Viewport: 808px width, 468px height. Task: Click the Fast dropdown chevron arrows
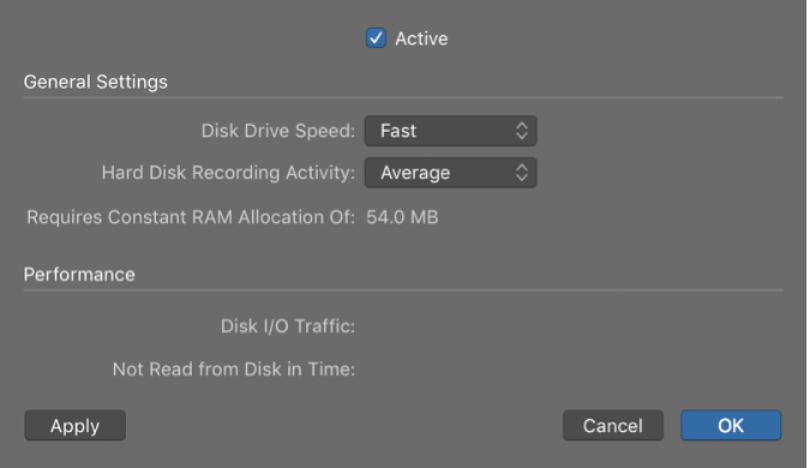[x=521, y=131]
